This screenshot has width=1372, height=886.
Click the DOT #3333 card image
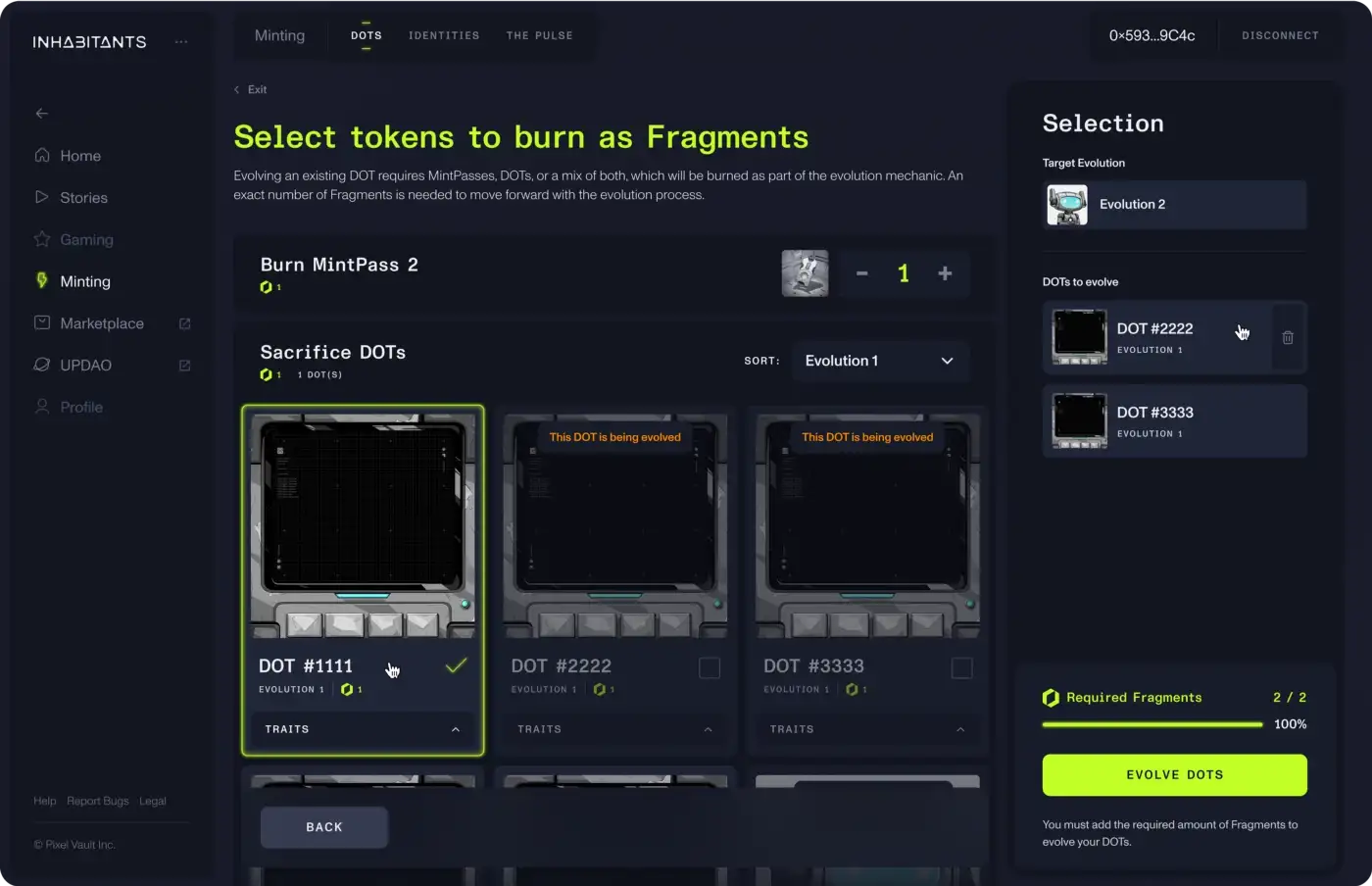[x=867, y=525]
